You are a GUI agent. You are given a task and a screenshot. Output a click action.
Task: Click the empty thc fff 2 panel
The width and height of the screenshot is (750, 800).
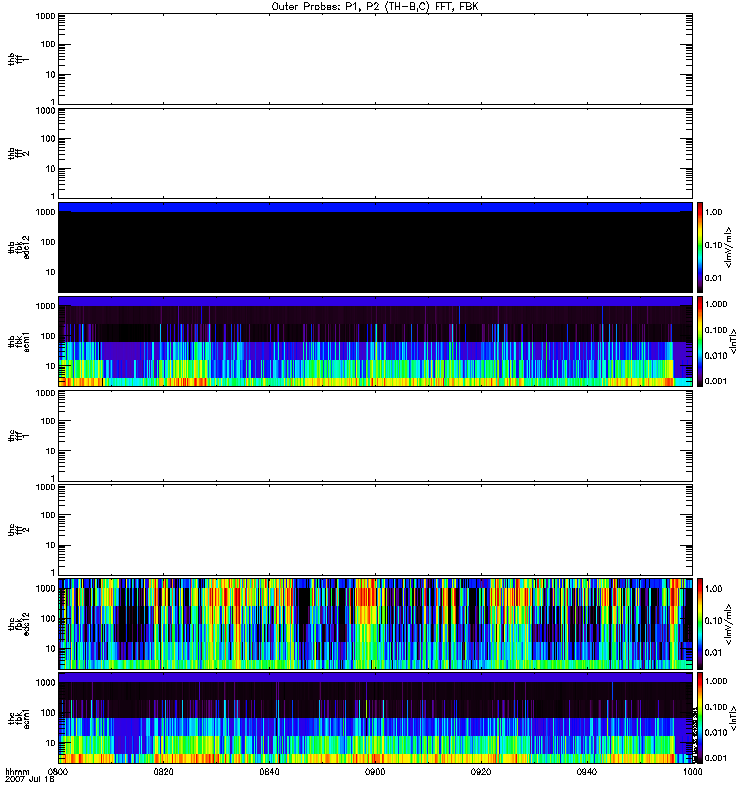tap(375, 529)
